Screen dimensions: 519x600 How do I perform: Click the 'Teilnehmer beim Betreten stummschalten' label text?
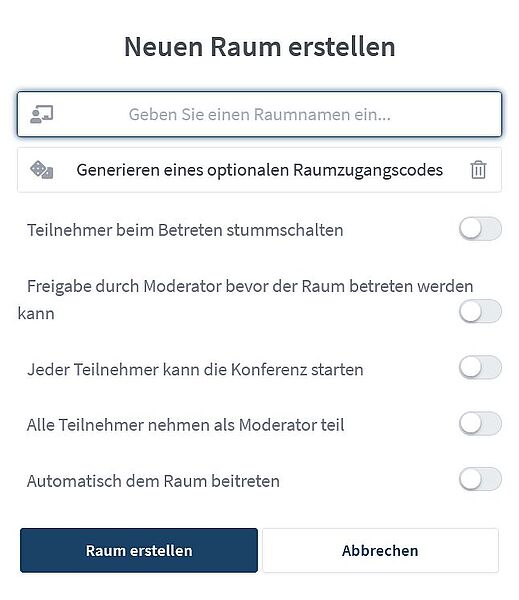pos(185,230)
